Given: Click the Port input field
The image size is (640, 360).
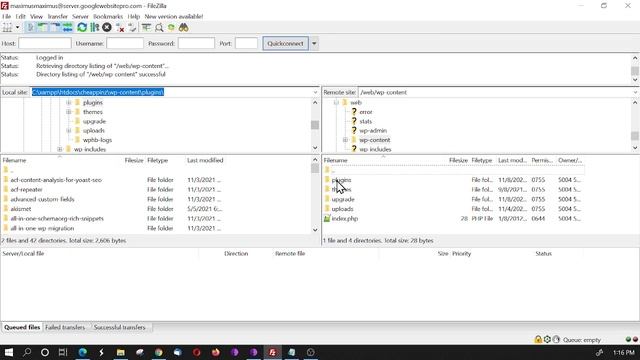Looking at the screenshot, I should [247, 43].
